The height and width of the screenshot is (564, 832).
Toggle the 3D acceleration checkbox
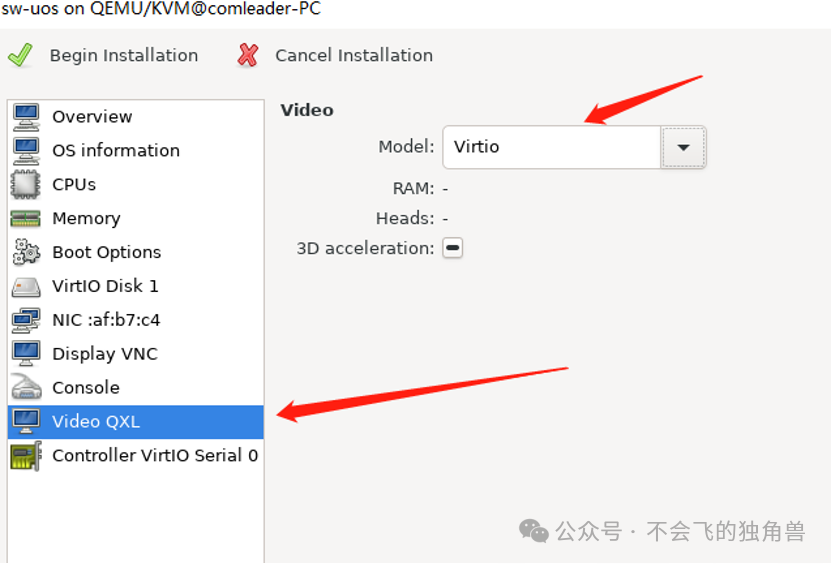[453, 248]
